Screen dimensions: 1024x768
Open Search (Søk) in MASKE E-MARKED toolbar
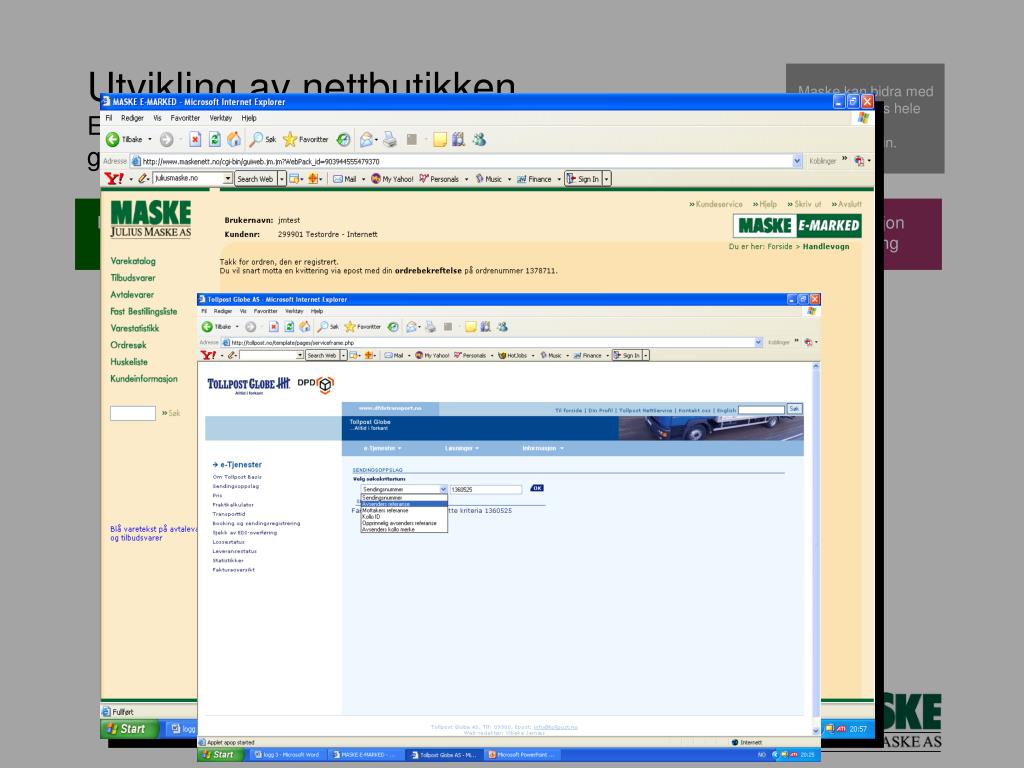[263, 139]
